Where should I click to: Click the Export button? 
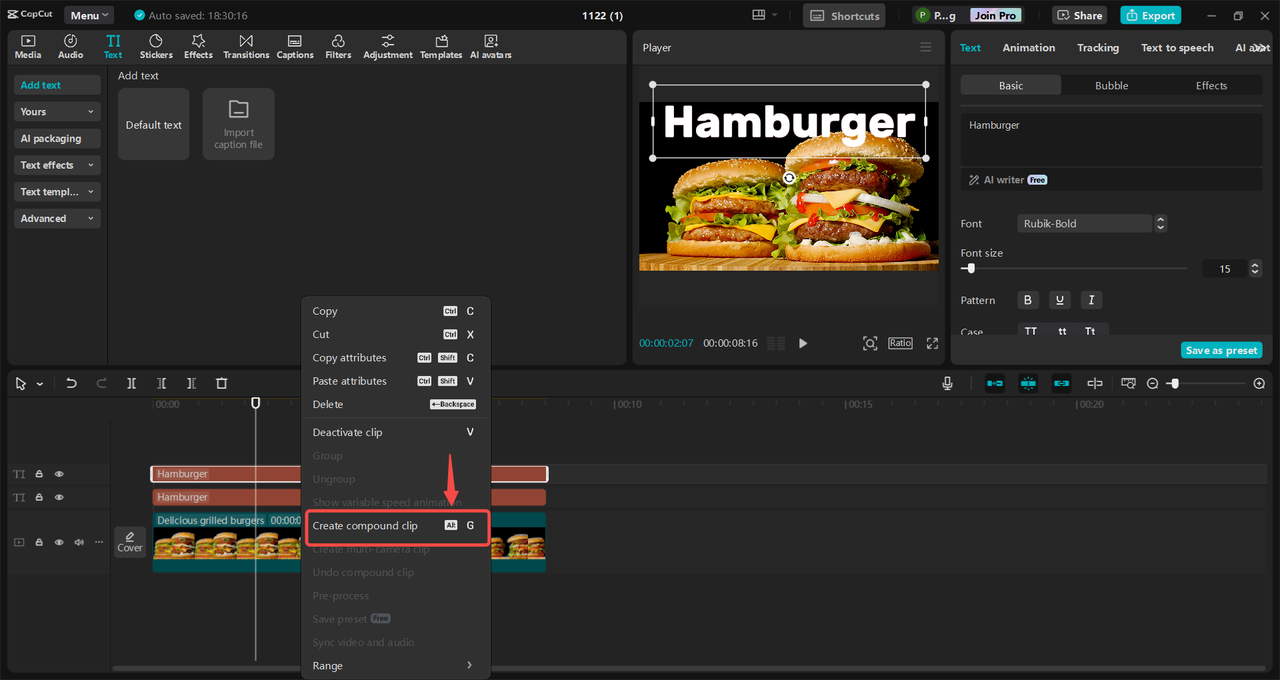point(1150,15)
